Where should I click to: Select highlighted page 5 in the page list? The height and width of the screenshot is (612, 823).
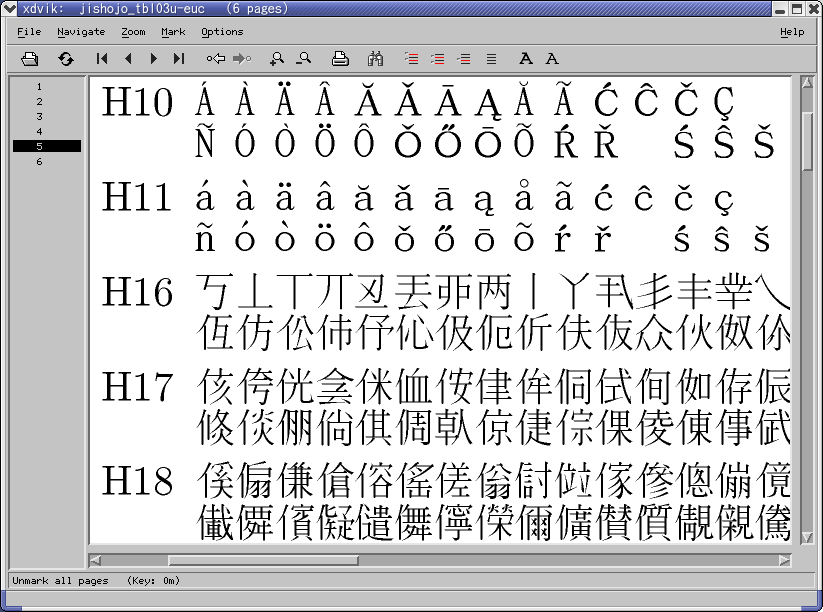(x=47, y=146)
